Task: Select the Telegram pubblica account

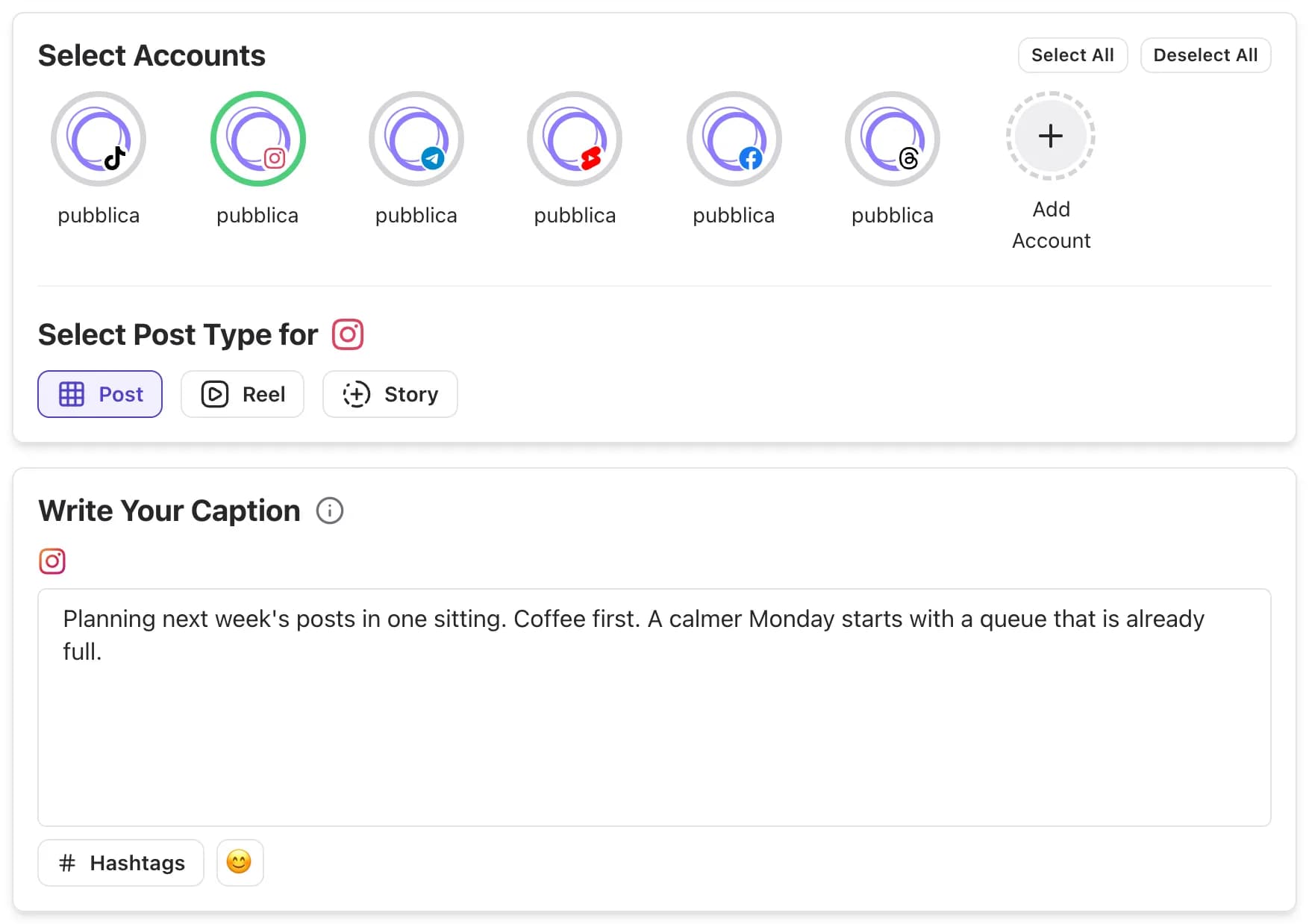Action: click(x=416, y=139)
